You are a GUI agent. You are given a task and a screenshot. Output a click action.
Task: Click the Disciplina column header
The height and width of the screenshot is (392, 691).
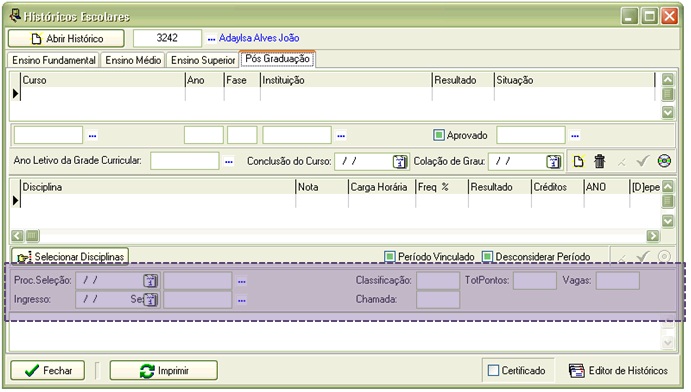tap(158, 187)
